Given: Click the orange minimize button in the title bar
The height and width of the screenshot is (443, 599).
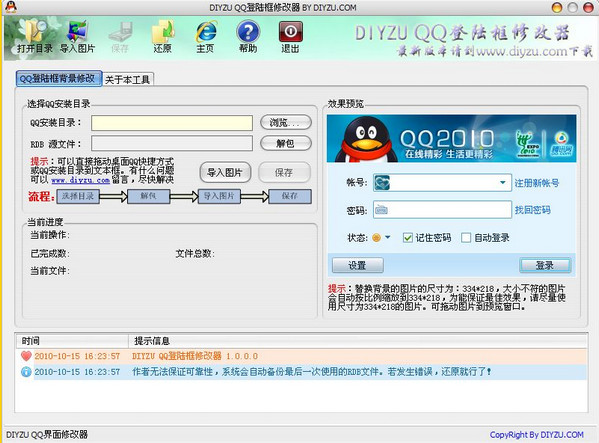Looking at the screenshot, I should pyautogui.click(x=557, y=7).
